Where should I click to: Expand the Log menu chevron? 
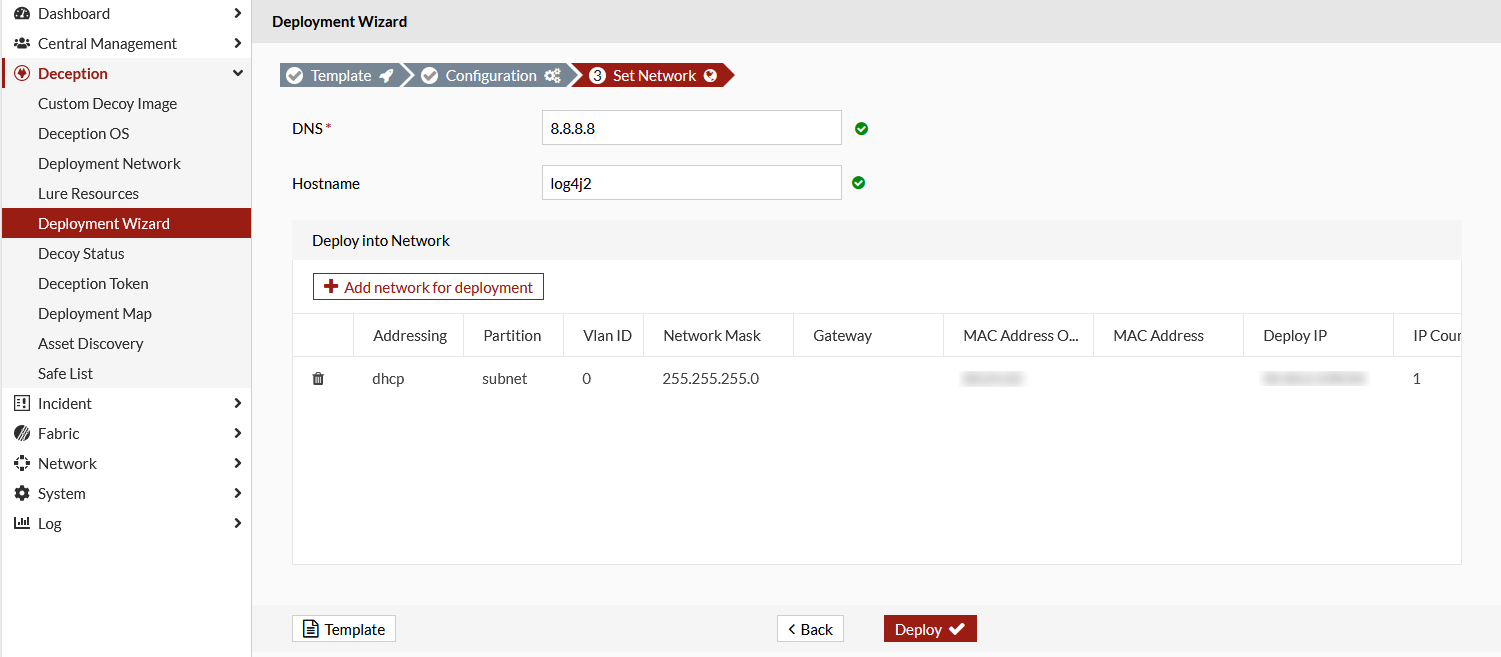click(237, 524)
